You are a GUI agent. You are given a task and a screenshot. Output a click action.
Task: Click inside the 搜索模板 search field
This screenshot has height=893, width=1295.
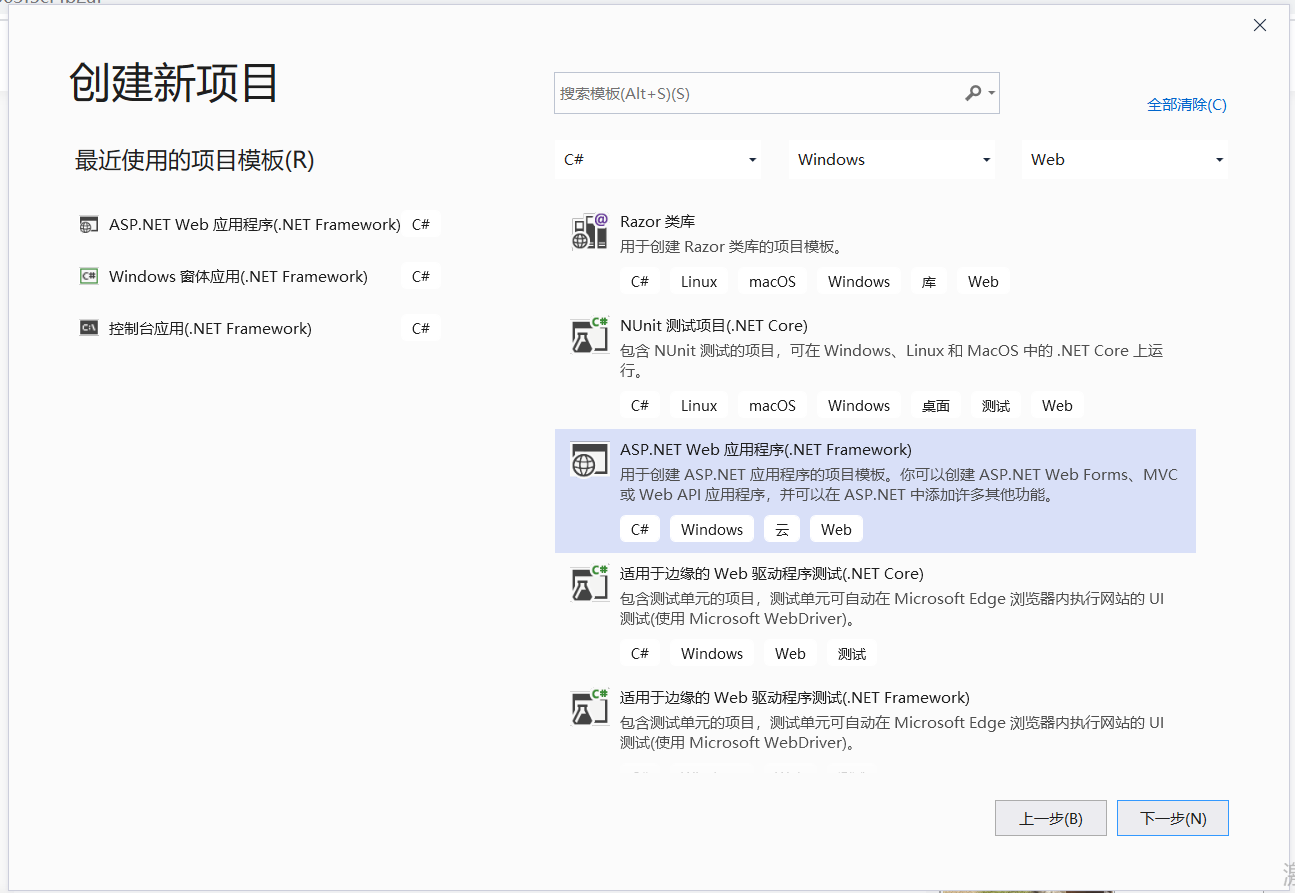[x=750, y=92]
